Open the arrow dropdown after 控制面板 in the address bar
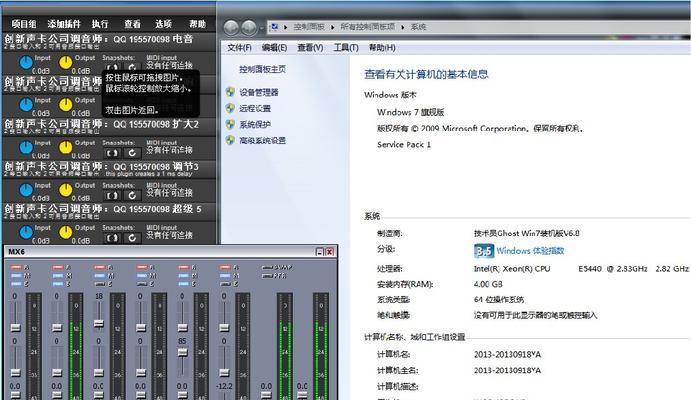This screenshot has height=400, width=691. [x=332, y=27]
